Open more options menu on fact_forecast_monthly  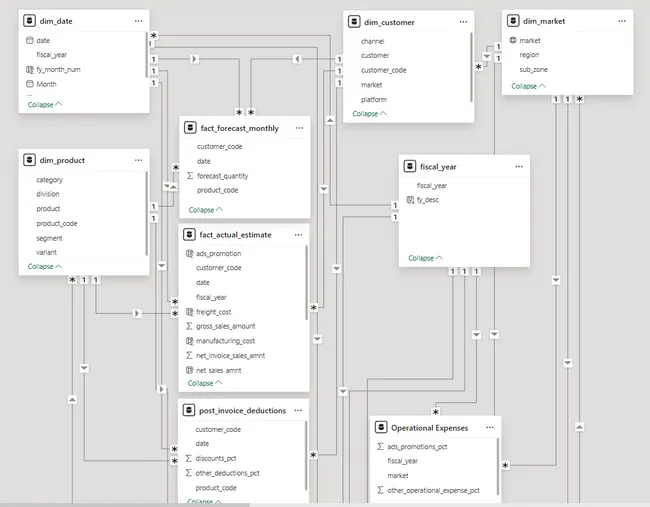point(299,128)
